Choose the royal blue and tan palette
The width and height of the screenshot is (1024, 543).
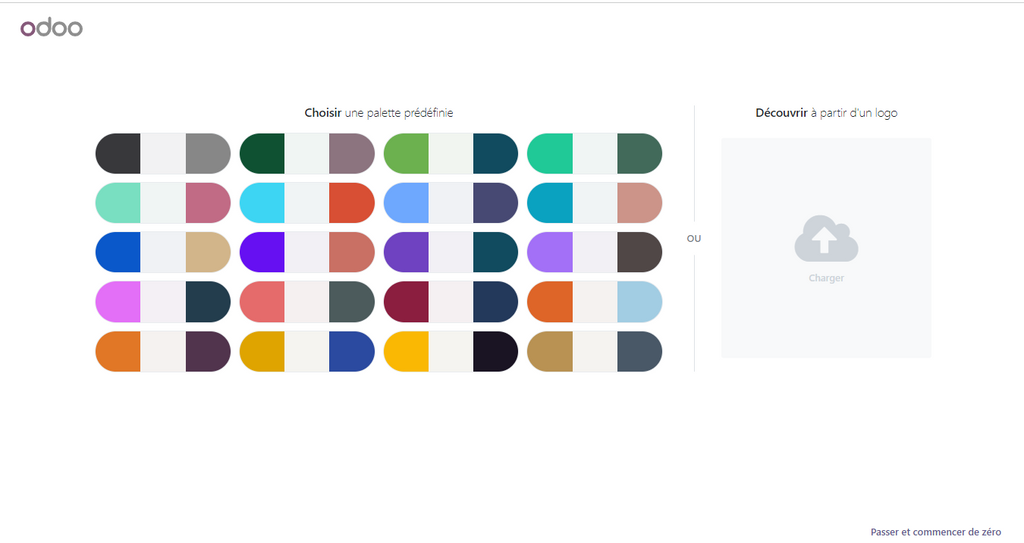point(163,252)
